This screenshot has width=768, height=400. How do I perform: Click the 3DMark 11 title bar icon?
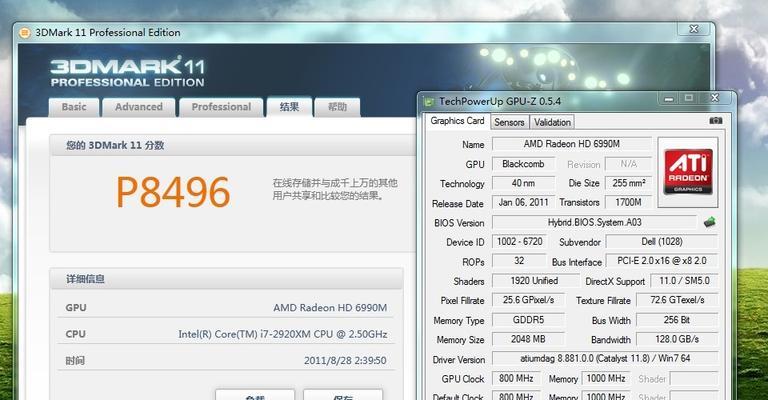[24, 33]
